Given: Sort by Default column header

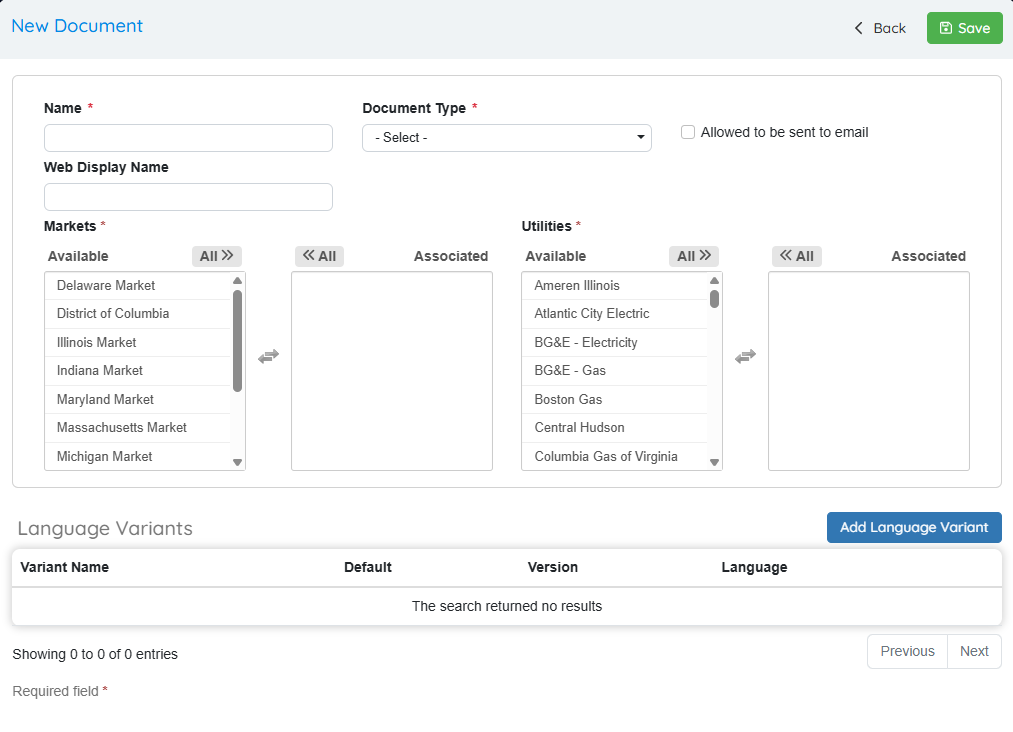Looking at the screenshot, I should tap(368, 567).
